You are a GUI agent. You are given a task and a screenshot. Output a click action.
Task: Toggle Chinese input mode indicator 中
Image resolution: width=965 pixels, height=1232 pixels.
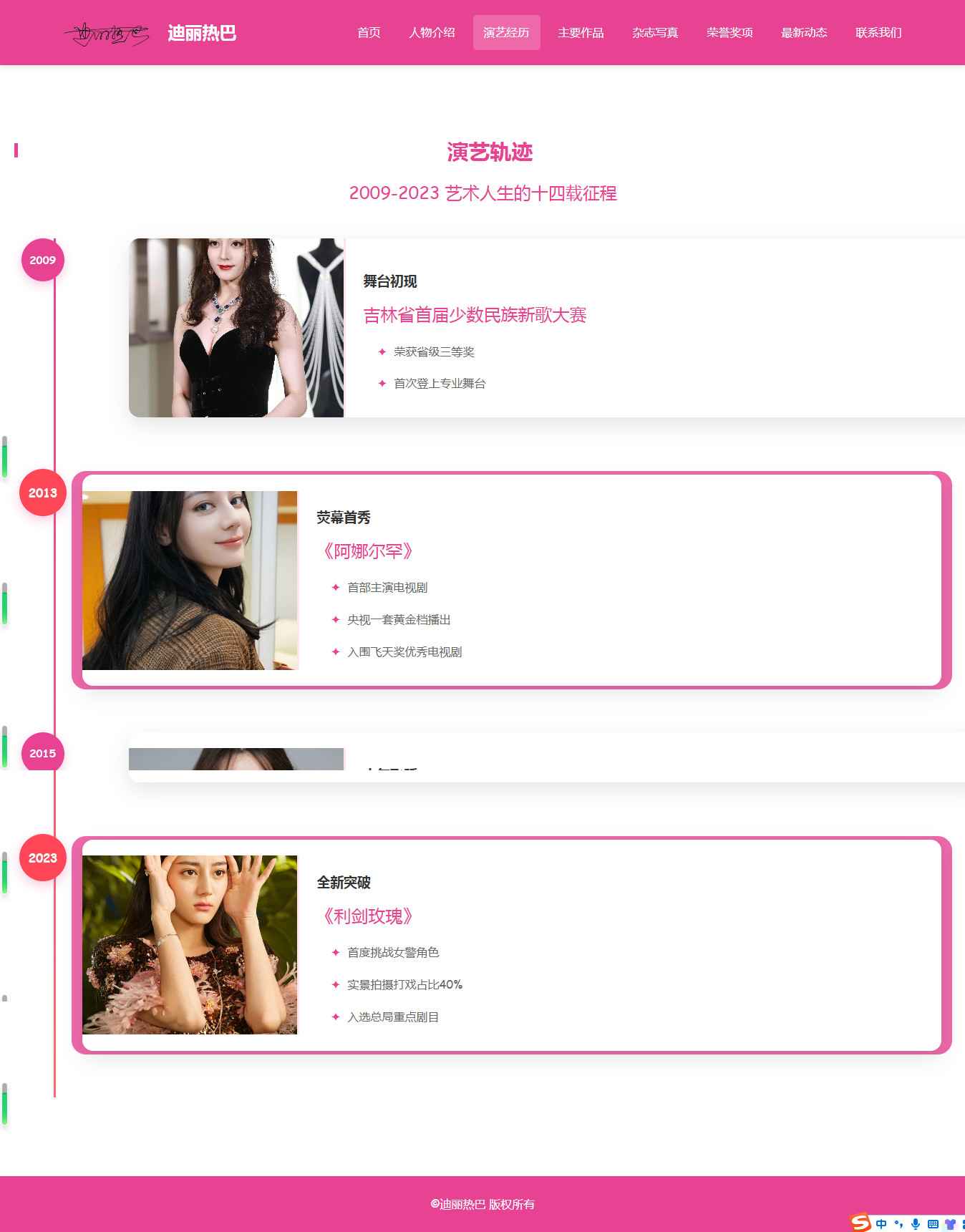881,1223
